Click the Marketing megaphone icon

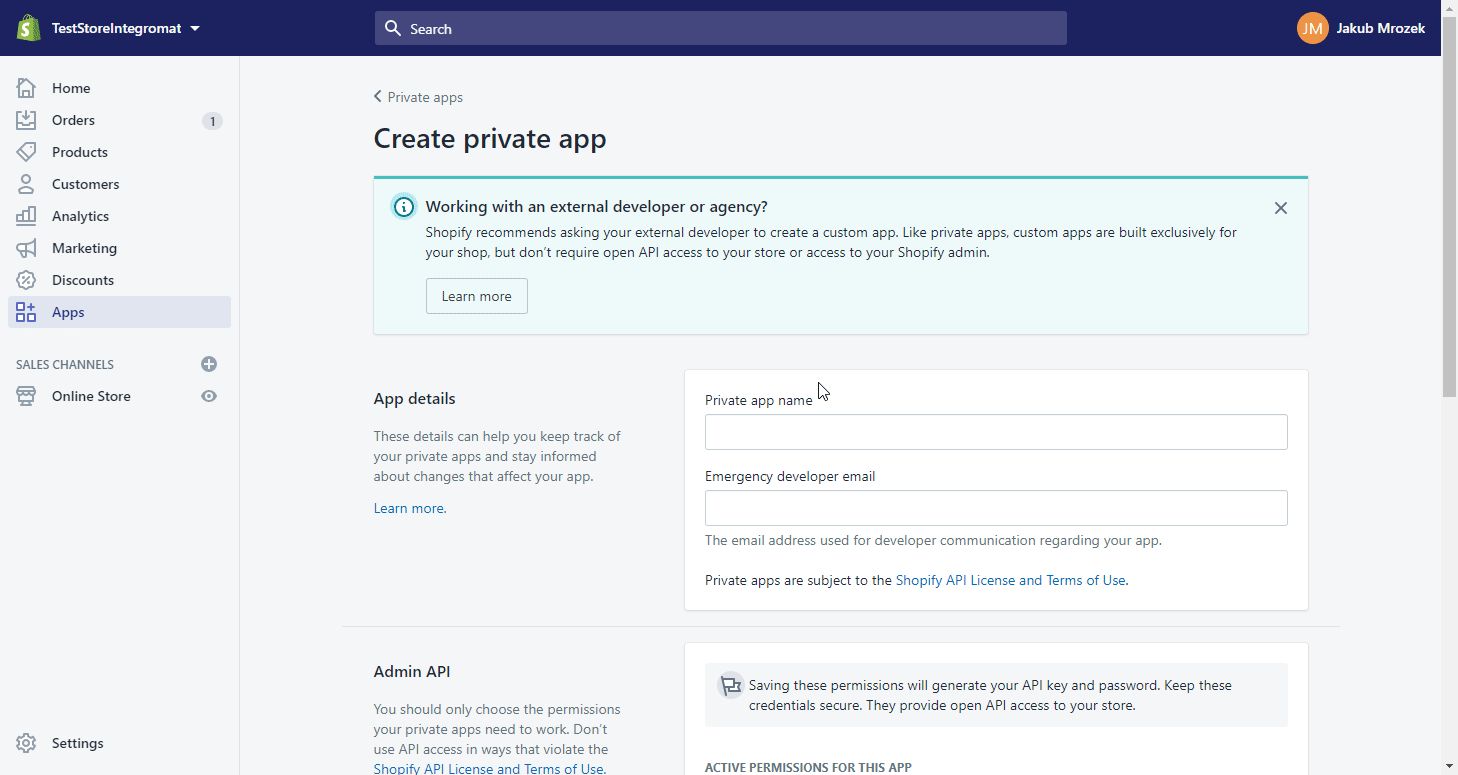(x=26, y=248)
